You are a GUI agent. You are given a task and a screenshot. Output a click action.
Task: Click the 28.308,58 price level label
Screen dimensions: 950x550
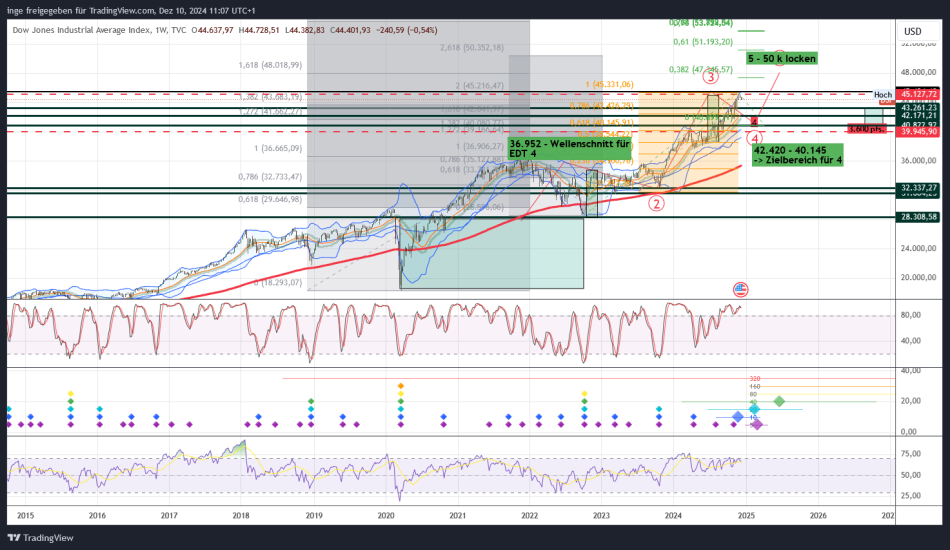pos(918,216)
